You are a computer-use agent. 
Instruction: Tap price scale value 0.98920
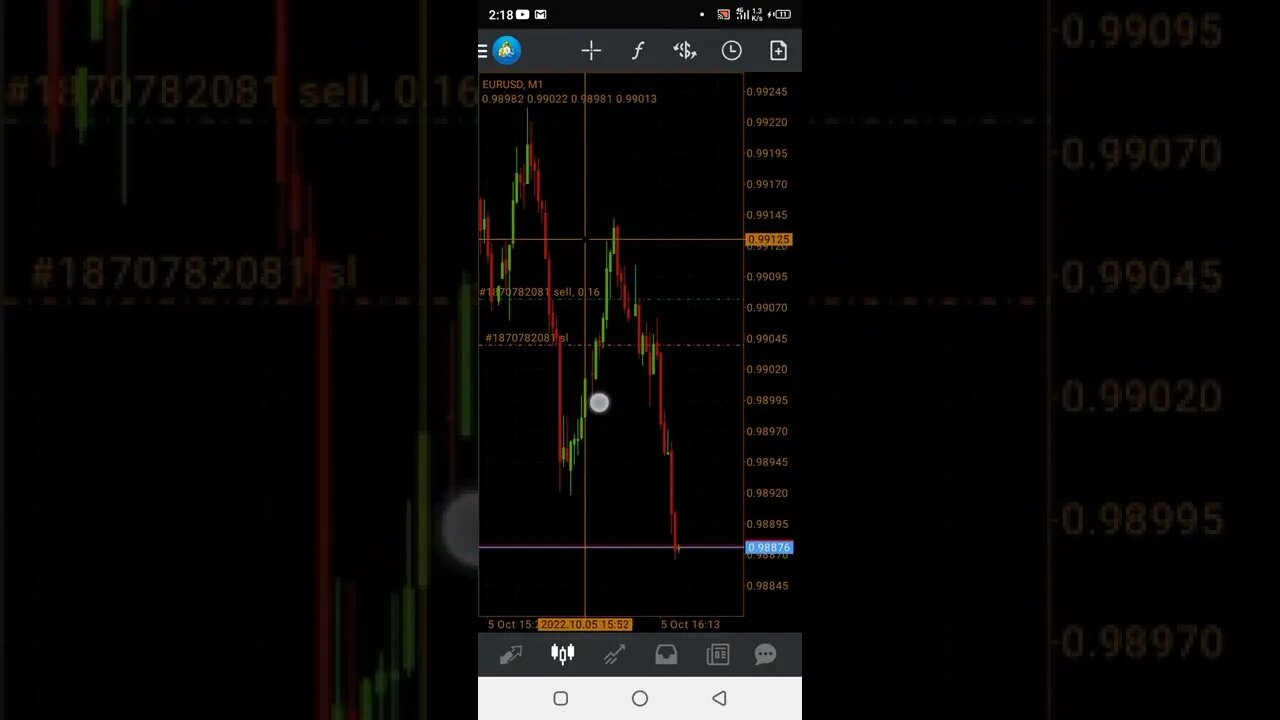point(767,494)
